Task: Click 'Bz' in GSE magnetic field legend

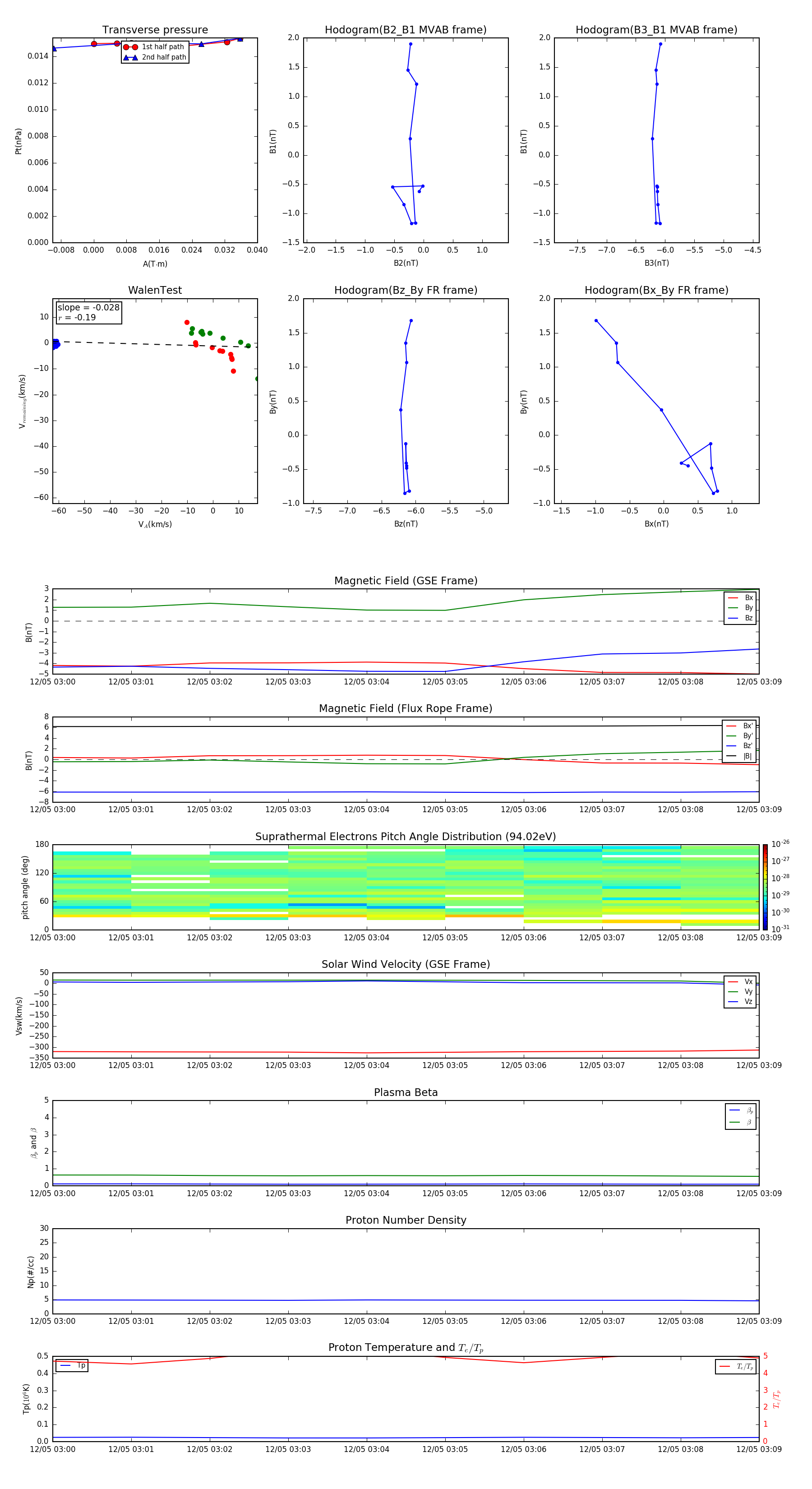Action: click(x=740, y=619)
